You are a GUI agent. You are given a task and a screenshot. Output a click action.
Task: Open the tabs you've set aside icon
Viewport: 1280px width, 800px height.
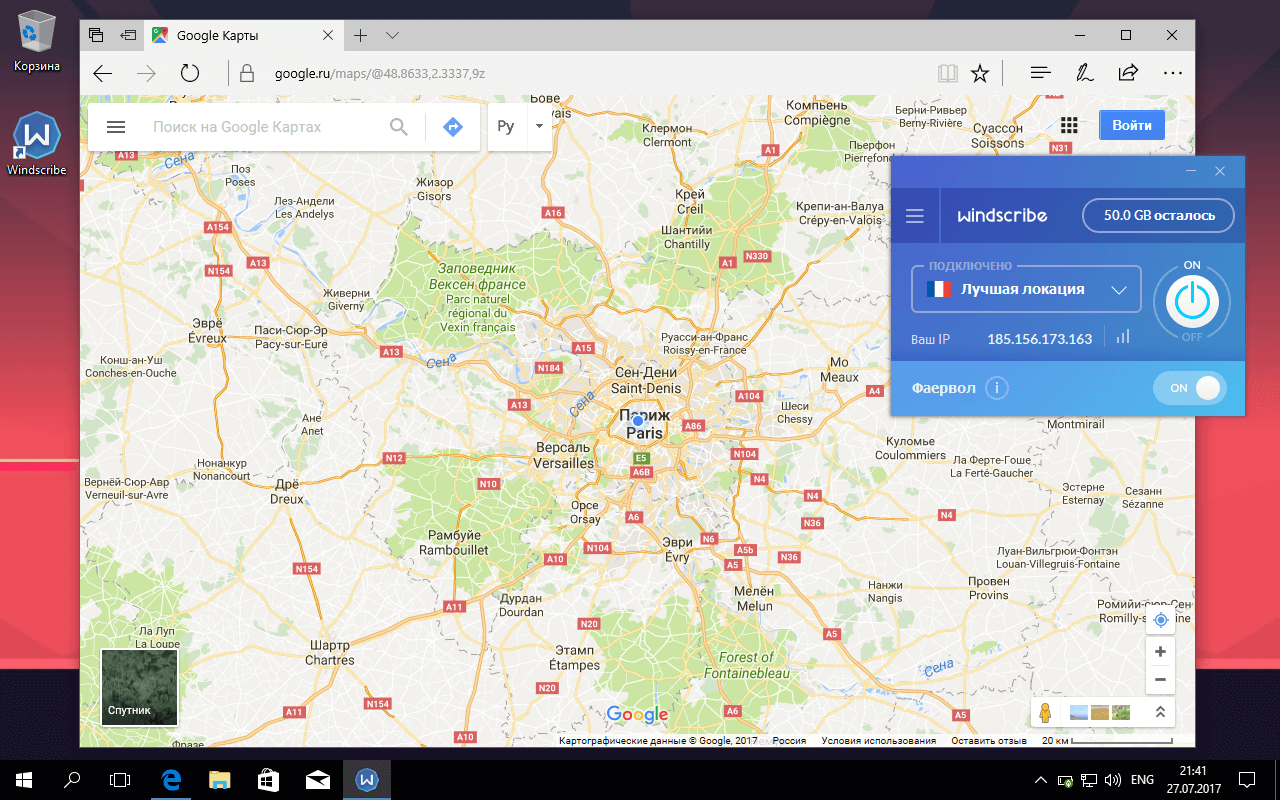click(x=96, y=35)
